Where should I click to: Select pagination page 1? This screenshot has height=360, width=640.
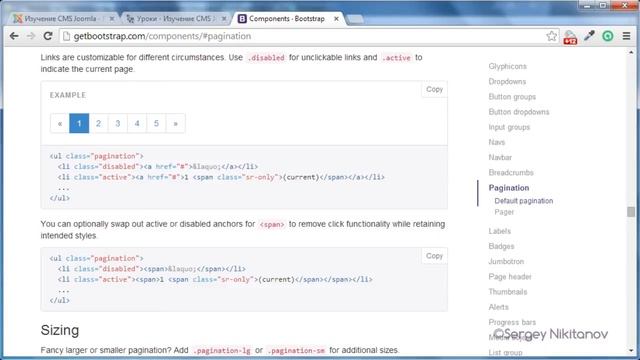tap(79, 123)
